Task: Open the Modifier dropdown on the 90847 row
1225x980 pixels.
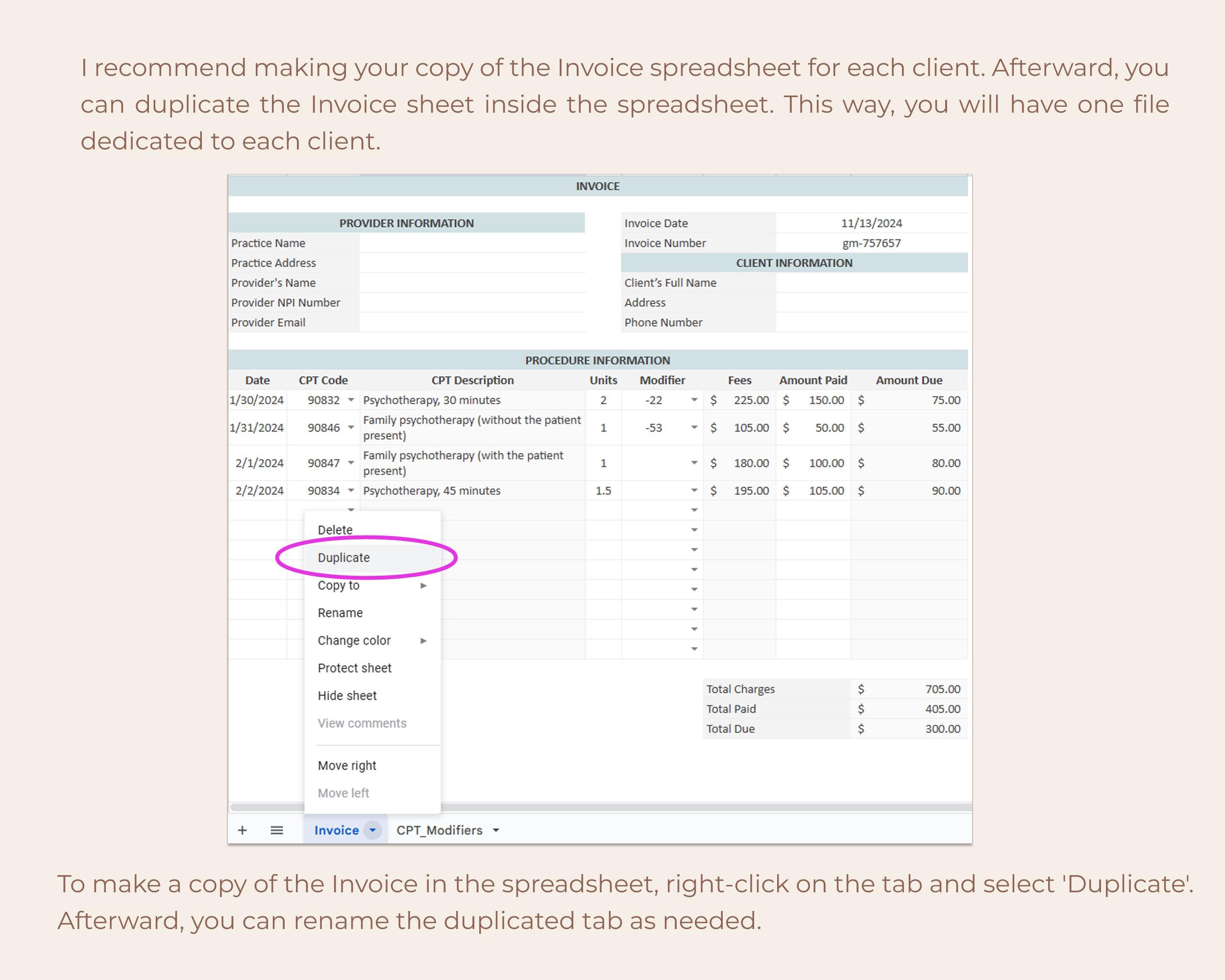Action: 694,463
